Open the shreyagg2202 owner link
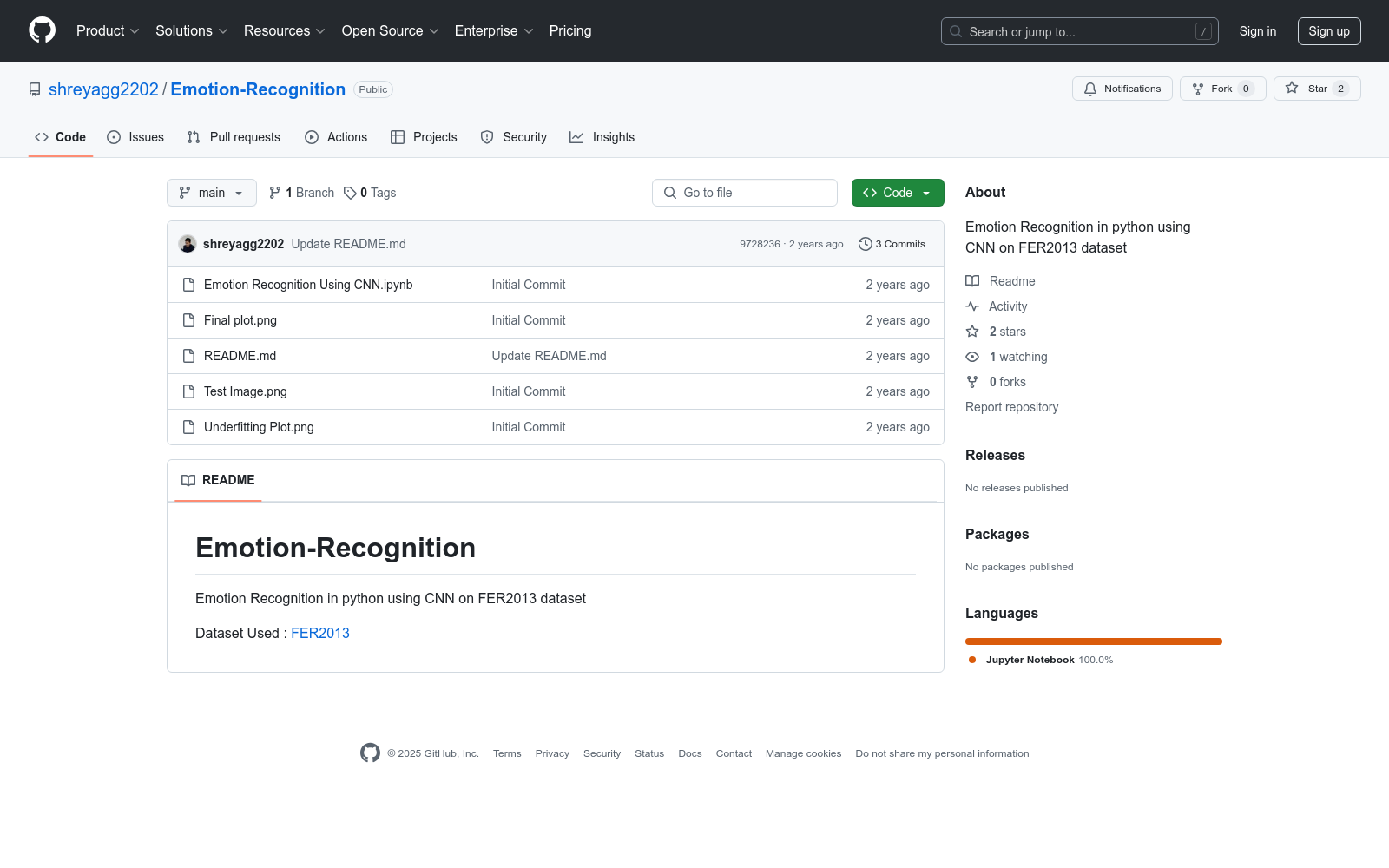 pos(103,89)
